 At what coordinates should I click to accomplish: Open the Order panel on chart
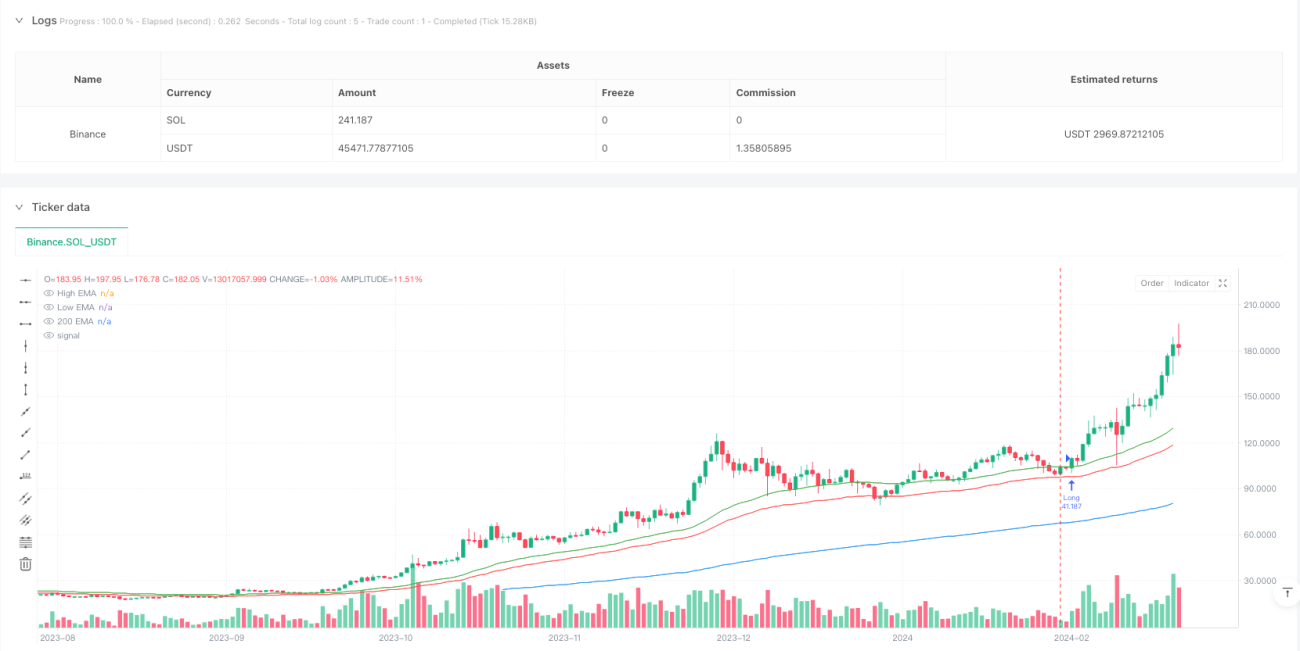[1152, 283]
